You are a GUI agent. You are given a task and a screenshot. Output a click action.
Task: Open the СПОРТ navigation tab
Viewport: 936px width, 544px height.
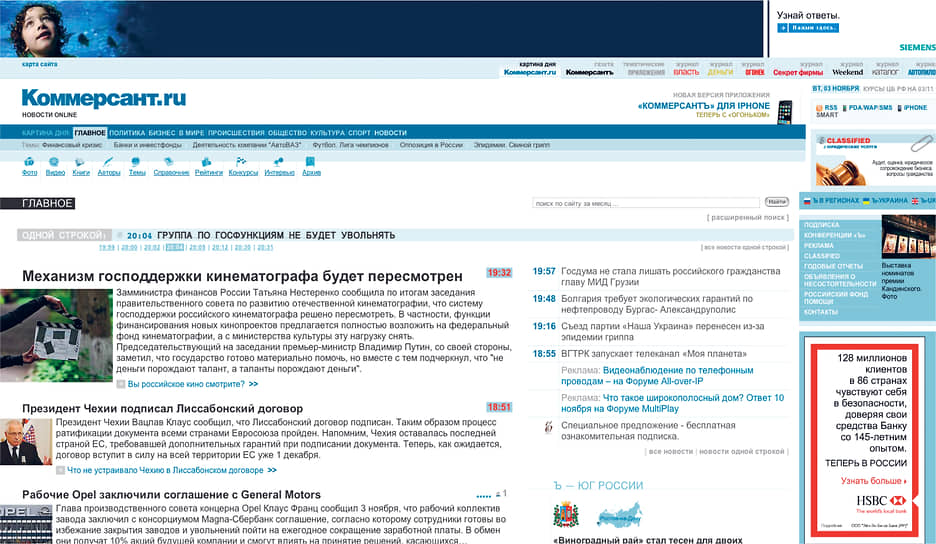359,133
